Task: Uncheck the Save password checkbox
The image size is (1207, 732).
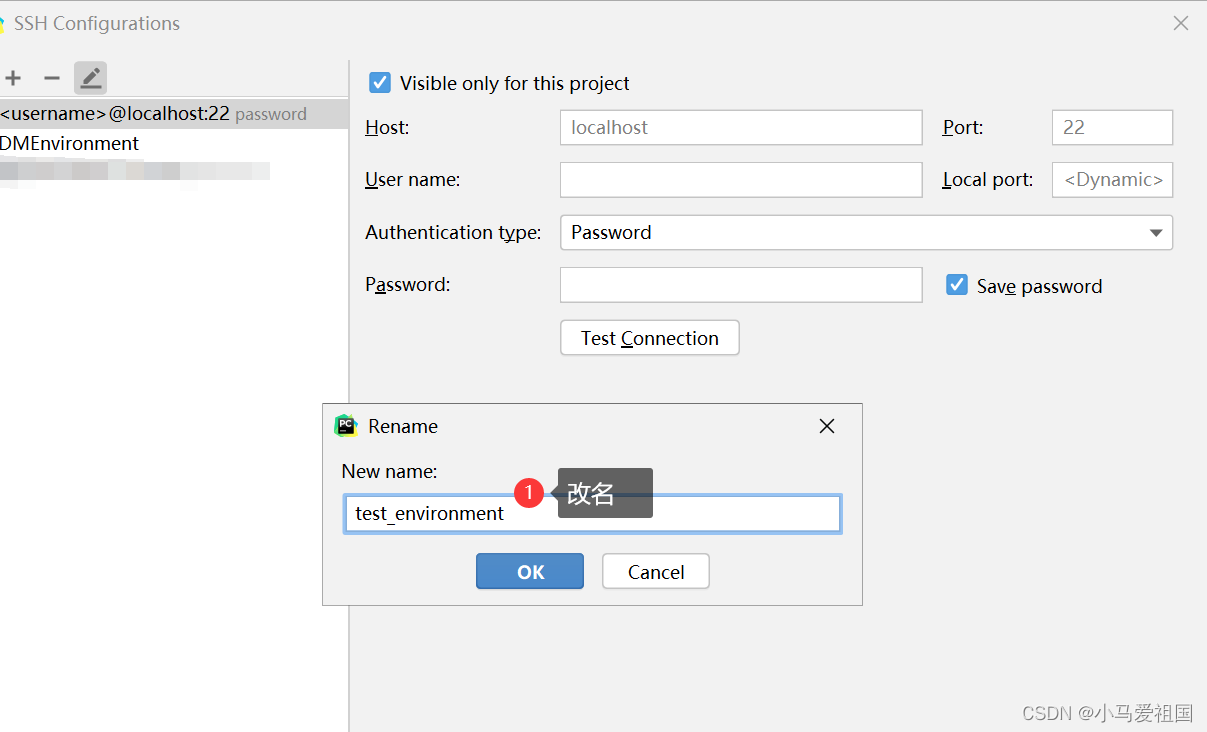Action: coord(957,285)
